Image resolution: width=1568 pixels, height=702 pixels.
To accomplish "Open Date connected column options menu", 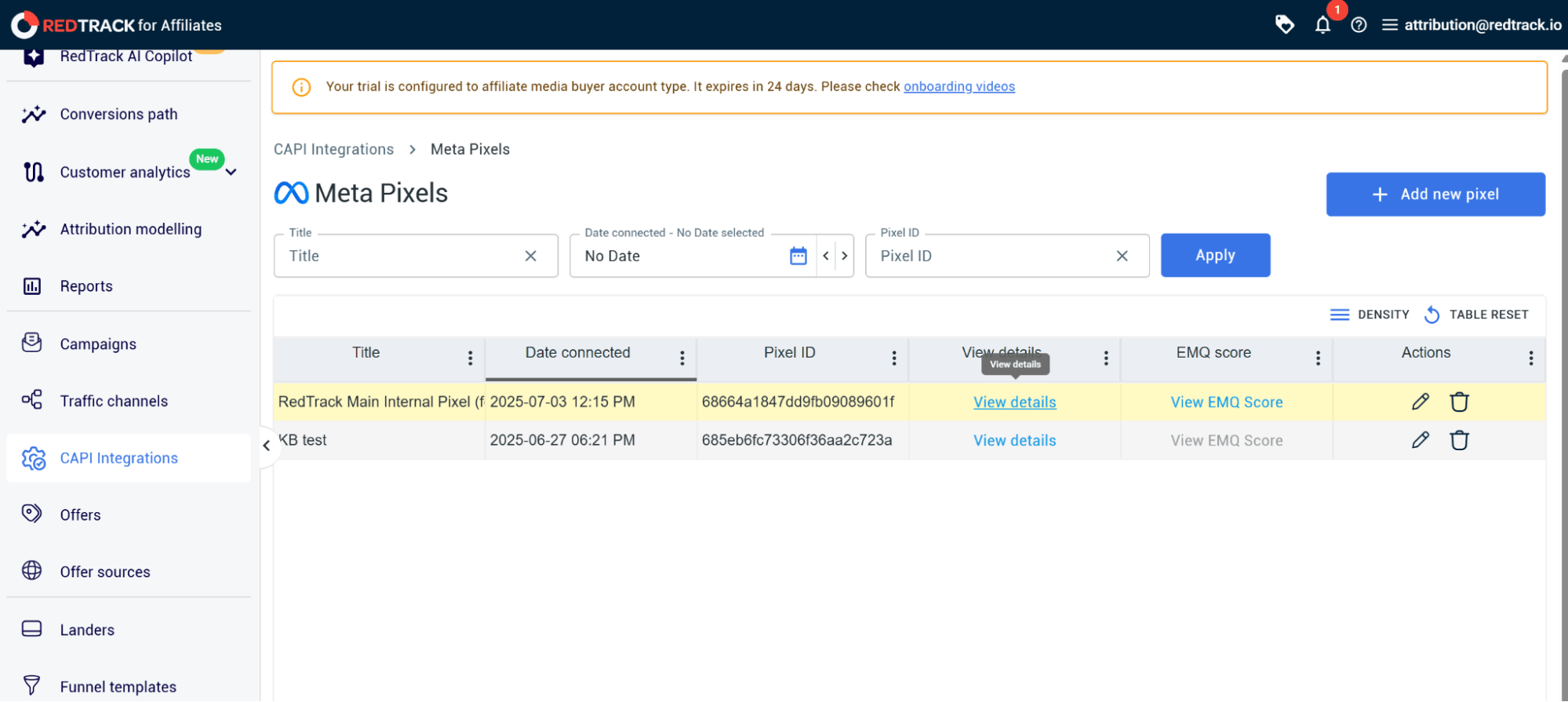I will tap(682, 358).
